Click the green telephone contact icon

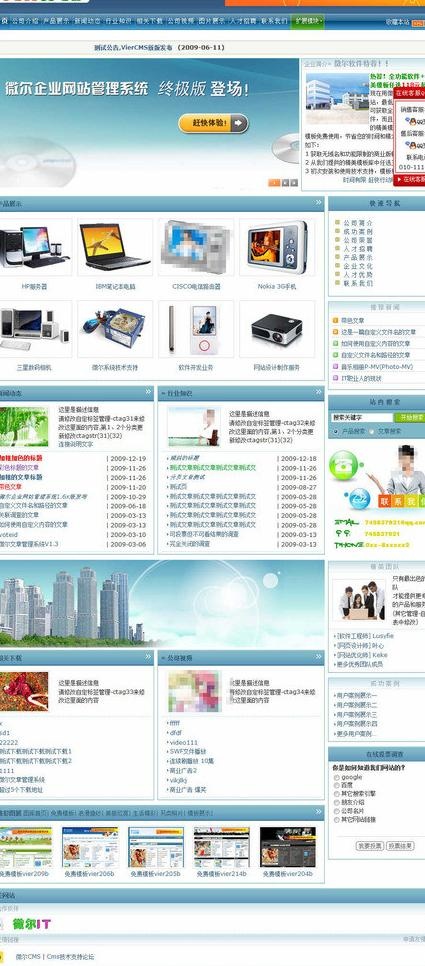[344, 466]
